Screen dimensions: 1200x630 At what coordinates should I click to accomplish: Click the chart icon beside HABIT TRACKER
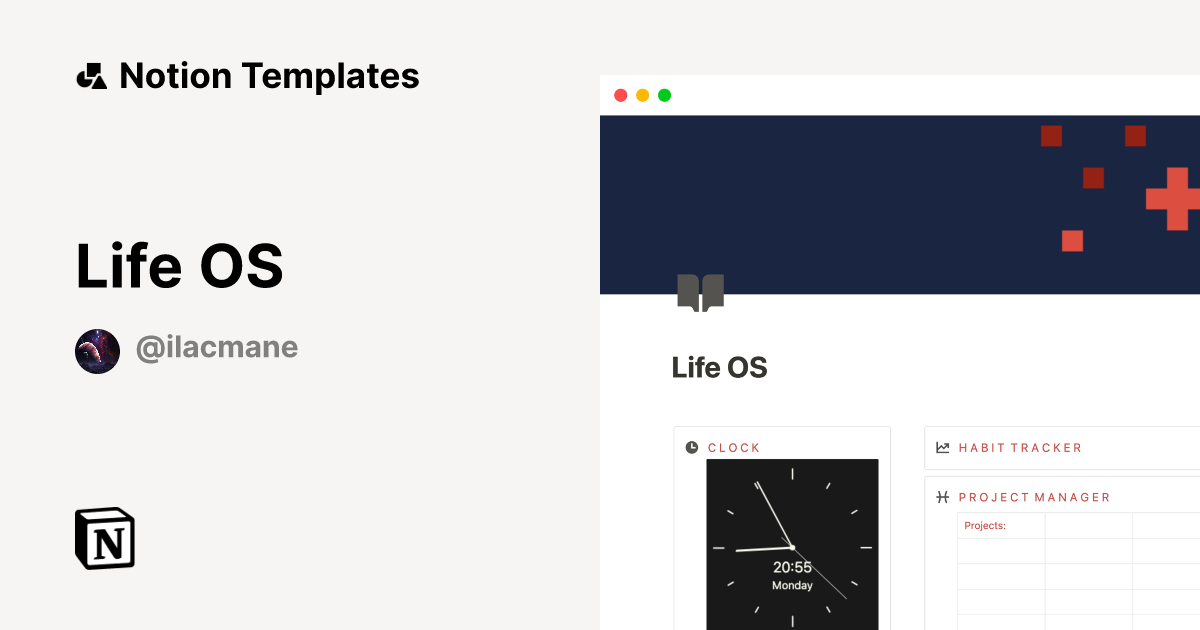941,447
